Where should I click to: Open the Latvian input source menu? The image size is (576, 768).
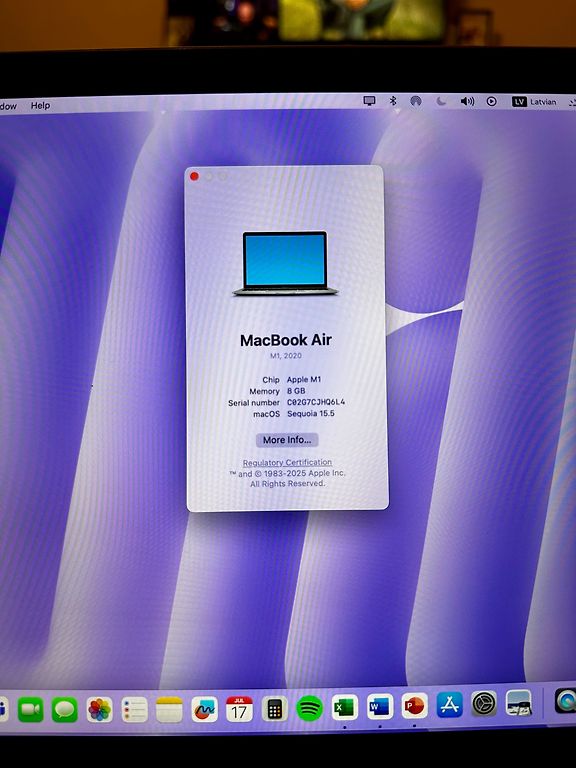click(534, 102)
